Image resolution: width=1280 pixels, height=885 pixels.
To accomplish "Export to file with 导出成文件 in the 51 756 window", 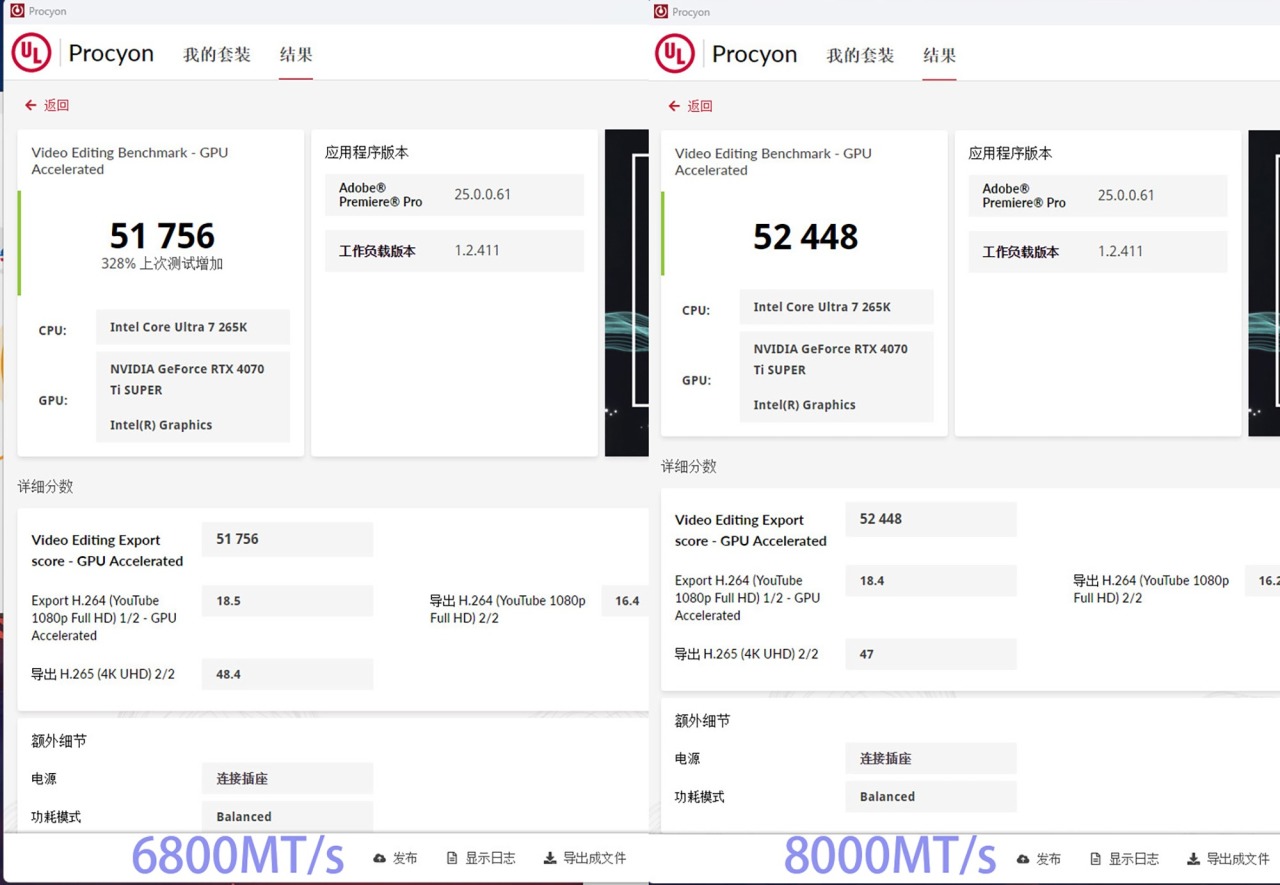I will 585,858.
